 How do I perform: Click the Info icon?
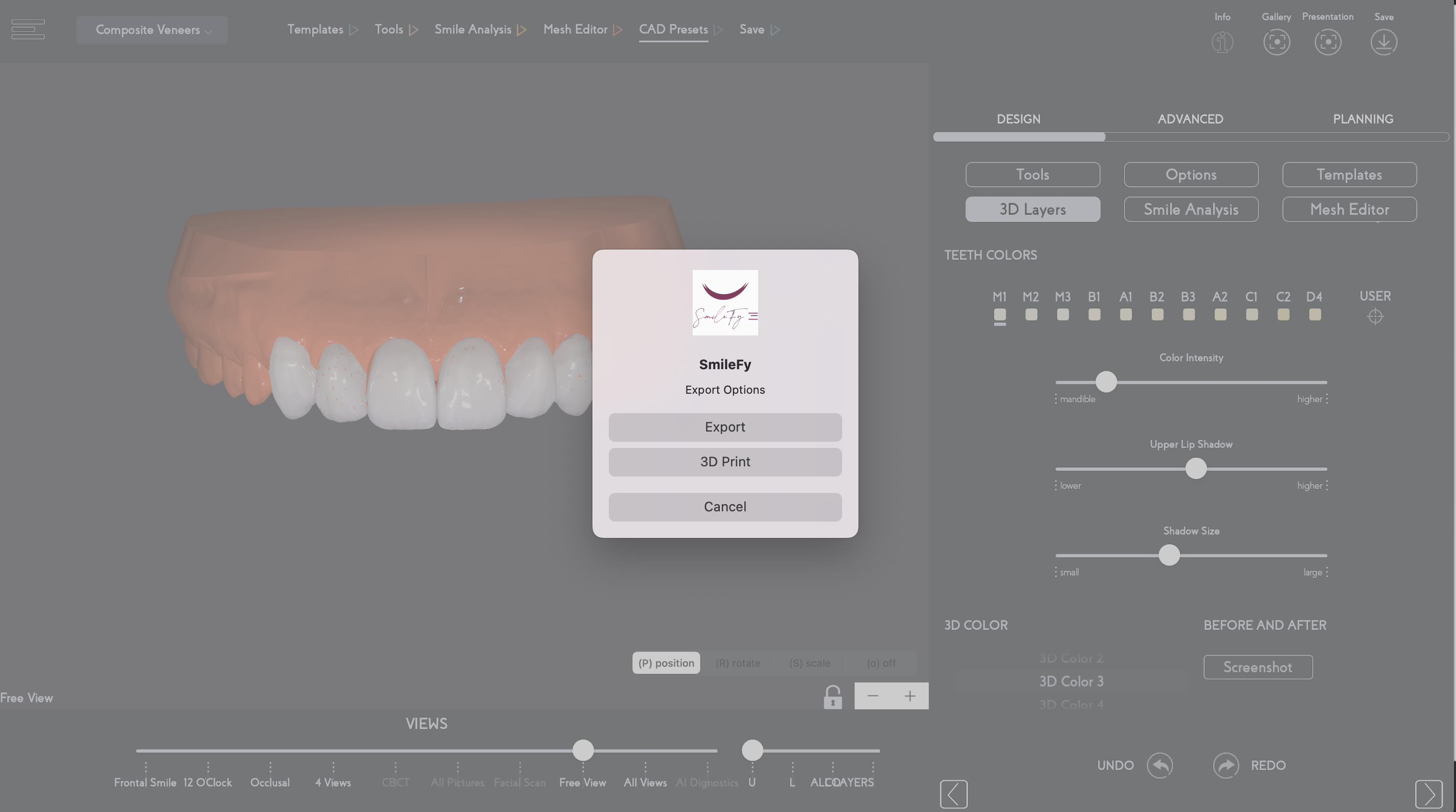click(x=1222, y=42)
